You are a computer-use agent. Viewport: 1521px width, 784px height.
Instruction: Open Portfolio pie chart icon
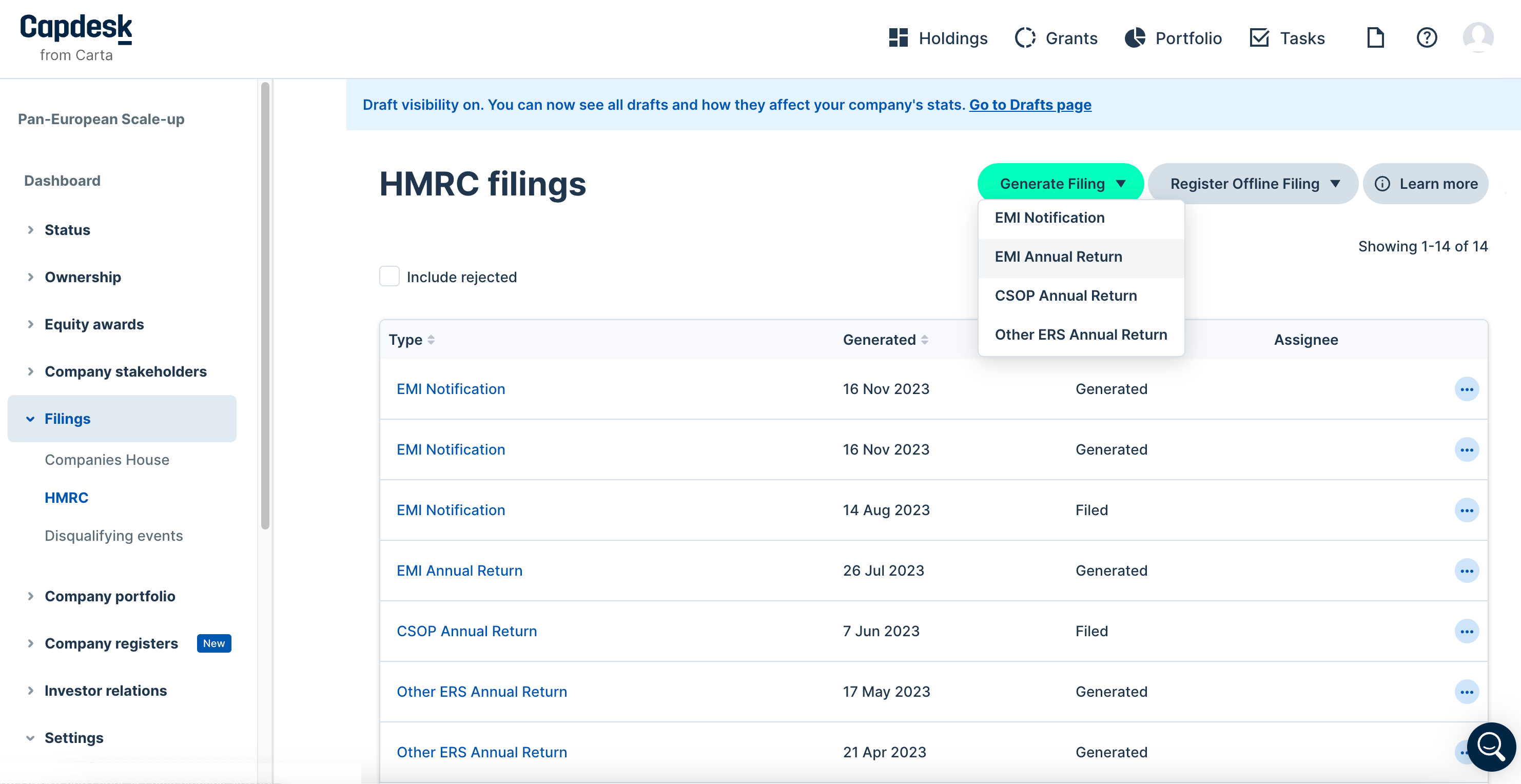(x=1134, y=38)
